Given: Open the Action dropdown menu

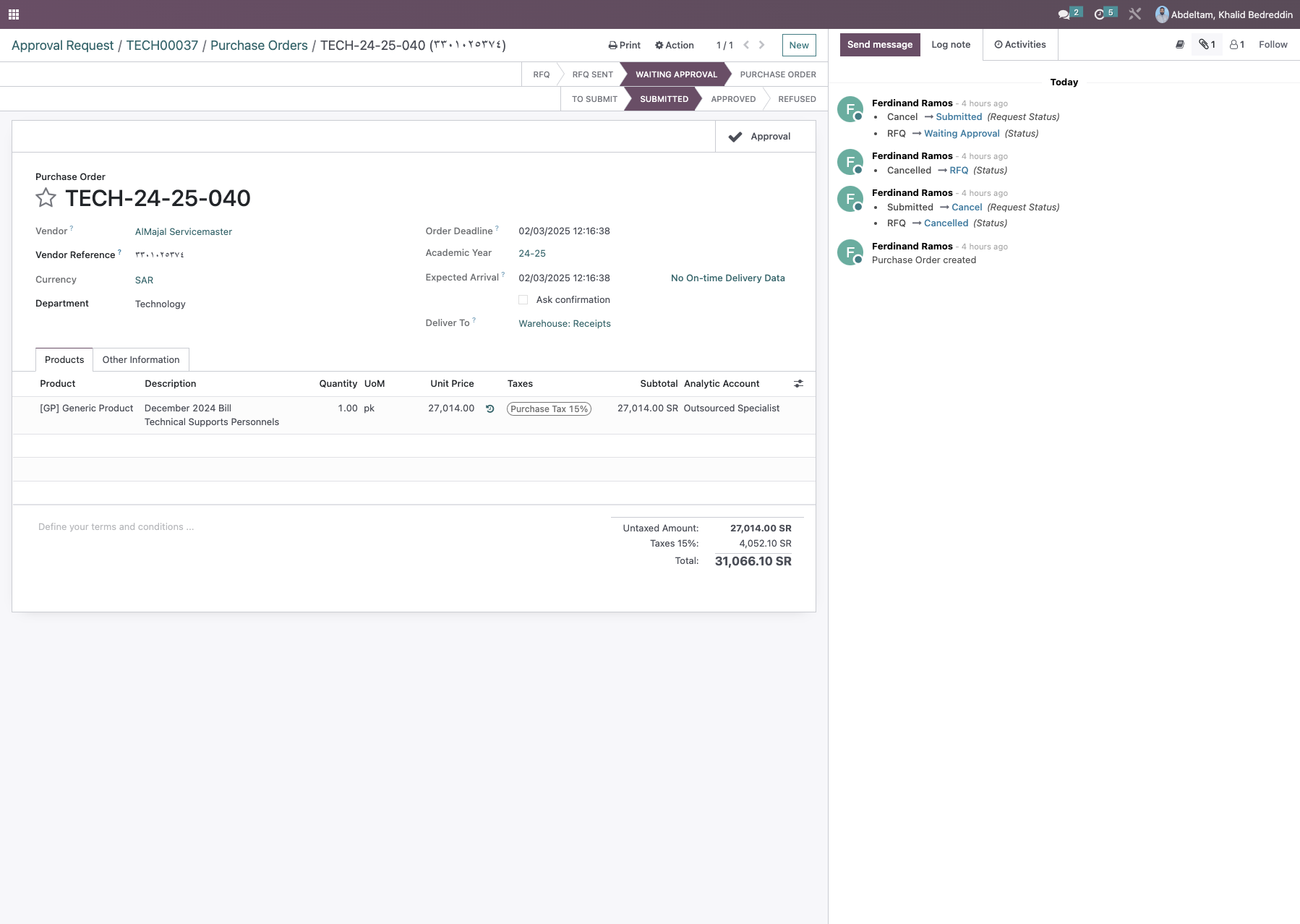Looking at the screenshot, I should tap(675, 45).
